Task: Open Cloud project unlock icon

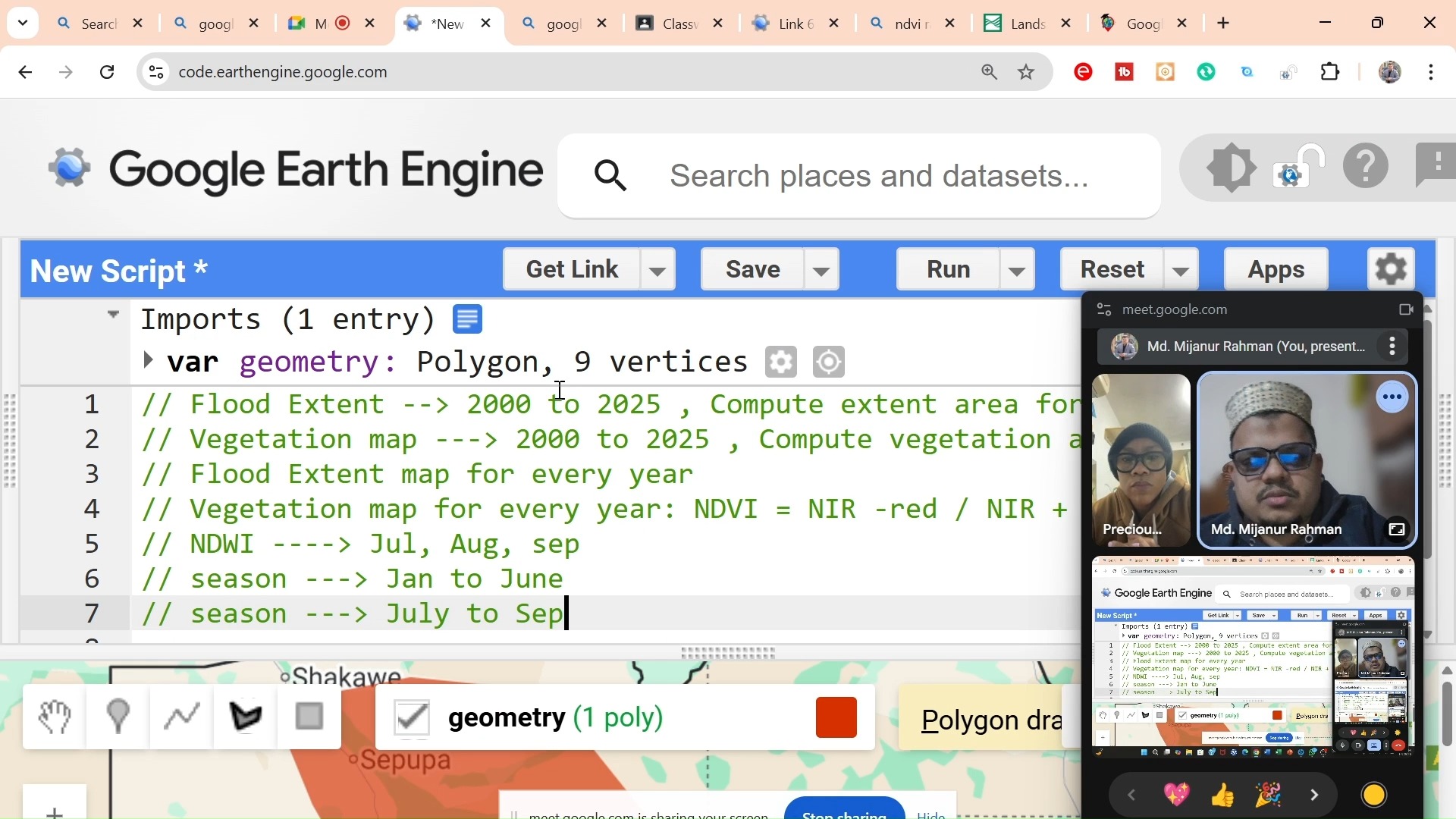Action: (1300, 167)
